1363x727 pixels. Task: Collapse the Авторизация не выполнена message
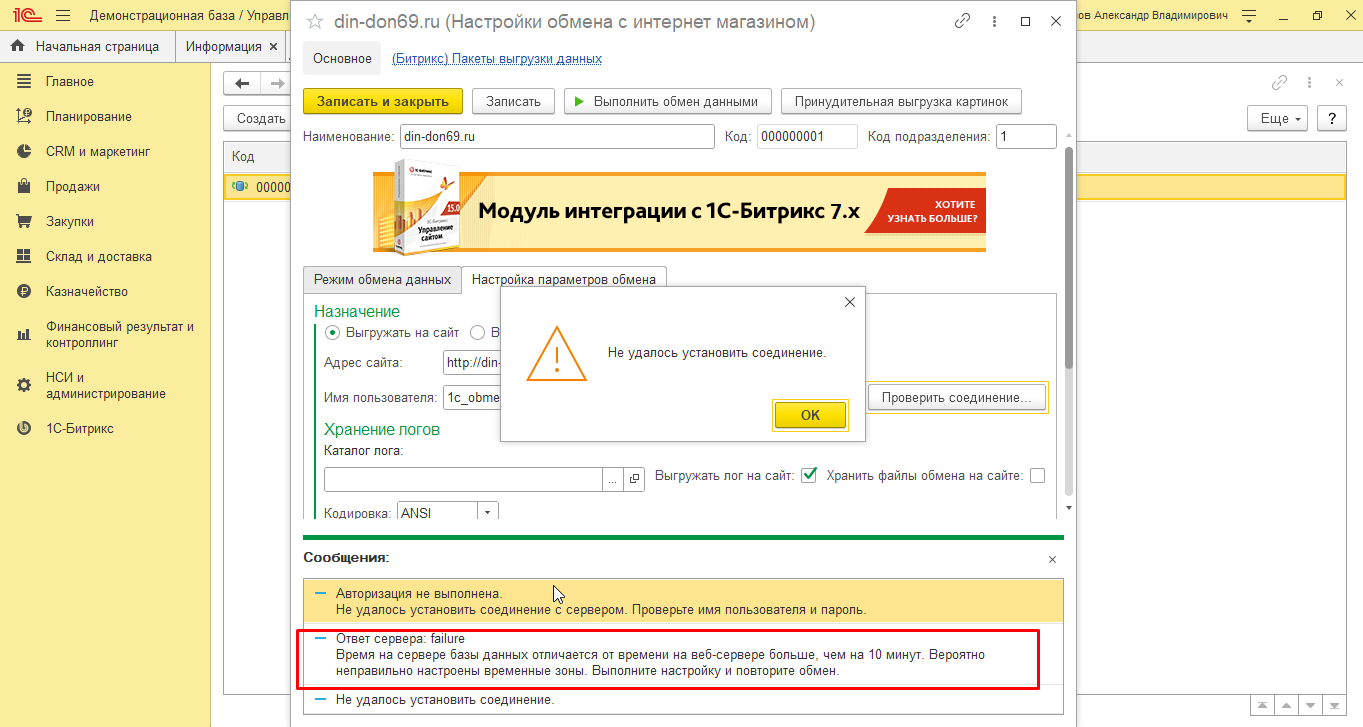[321, 593]
